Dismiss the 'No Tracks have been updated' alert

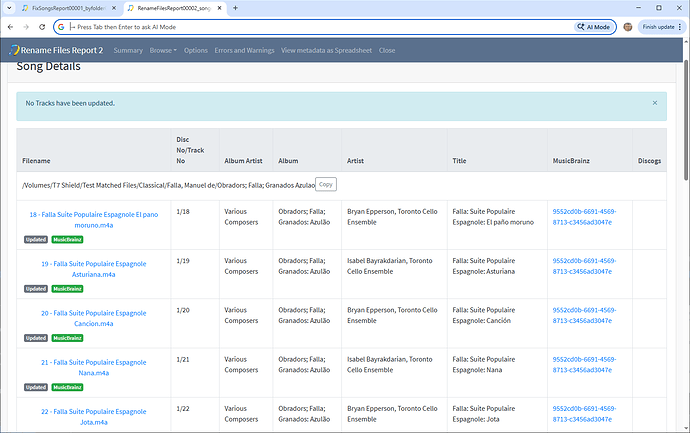pos(655,103)
